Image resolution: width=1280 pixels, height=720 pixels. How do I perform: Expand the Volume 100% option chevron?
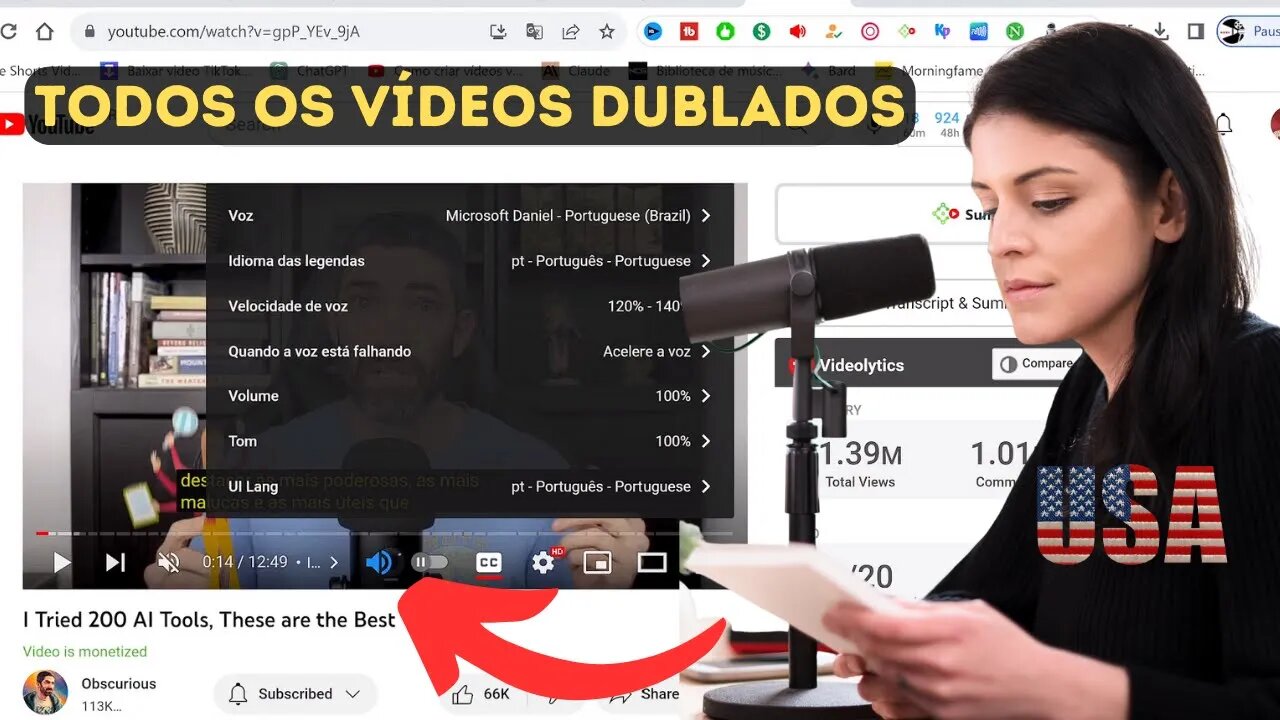706,396
